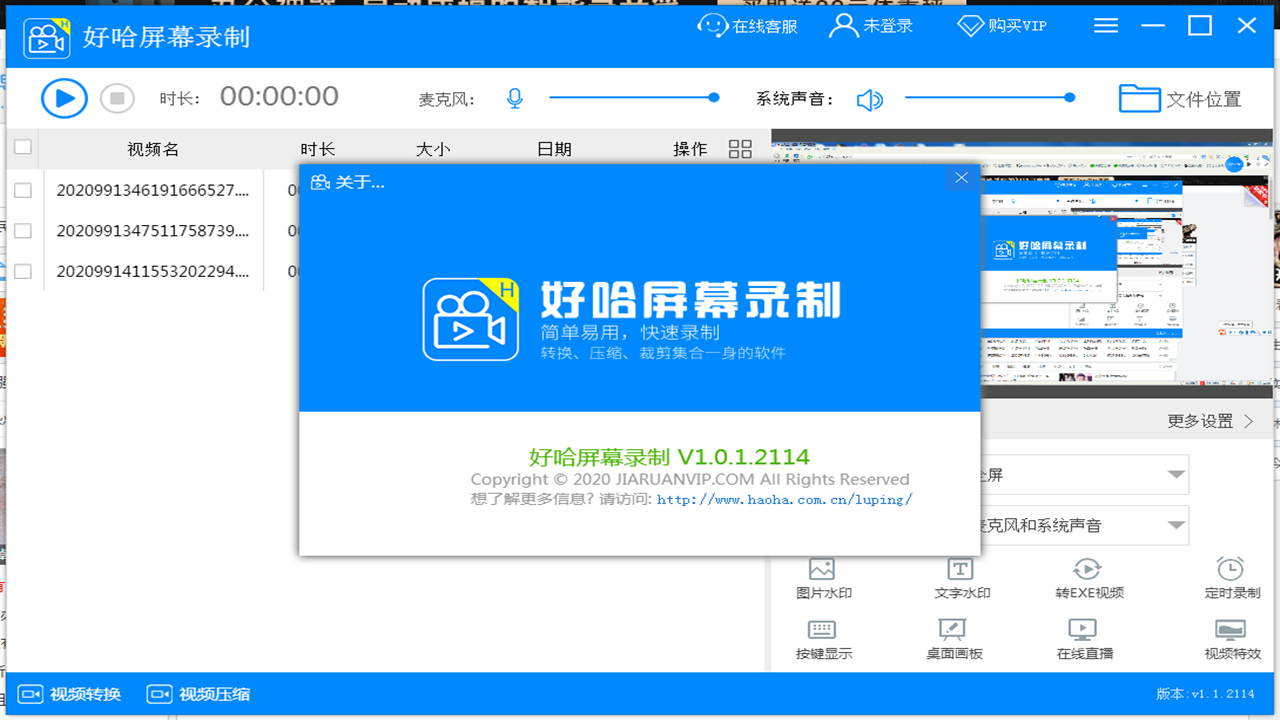This screenshot has height=720, width=1280.
Task: Toggle the select-all checkbox in list header
Action: tap(22, 147)
